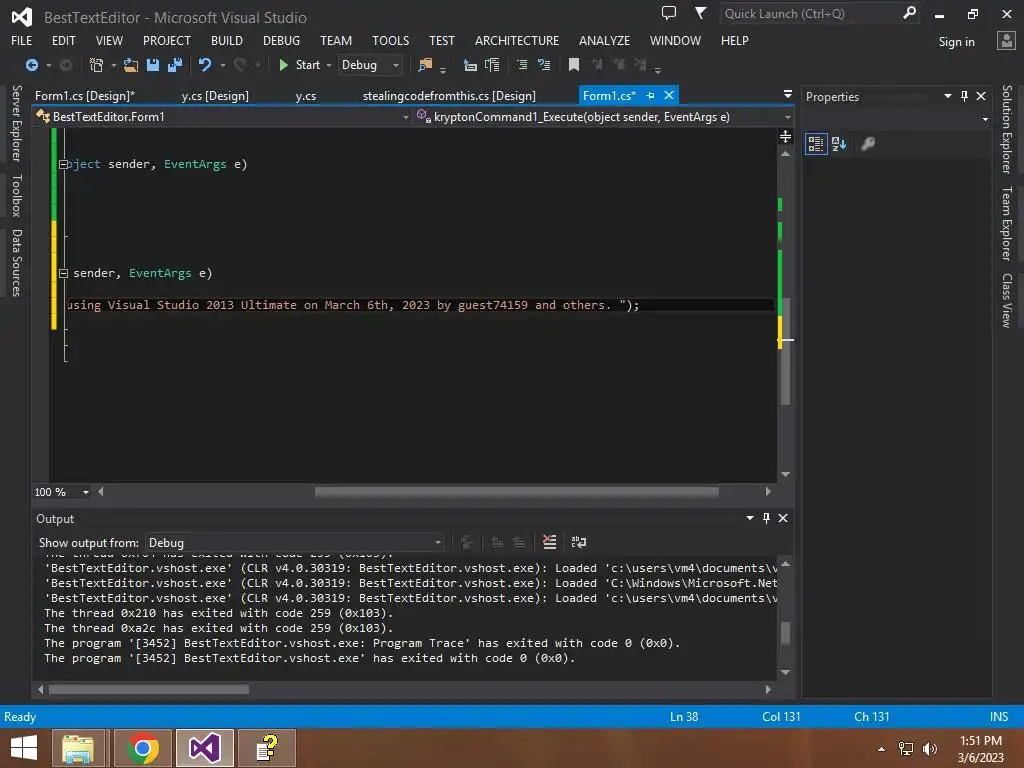Uncomment the selected lines icon
The height and width of the screenshot is (768, 1024).
[x=543, y=65]
